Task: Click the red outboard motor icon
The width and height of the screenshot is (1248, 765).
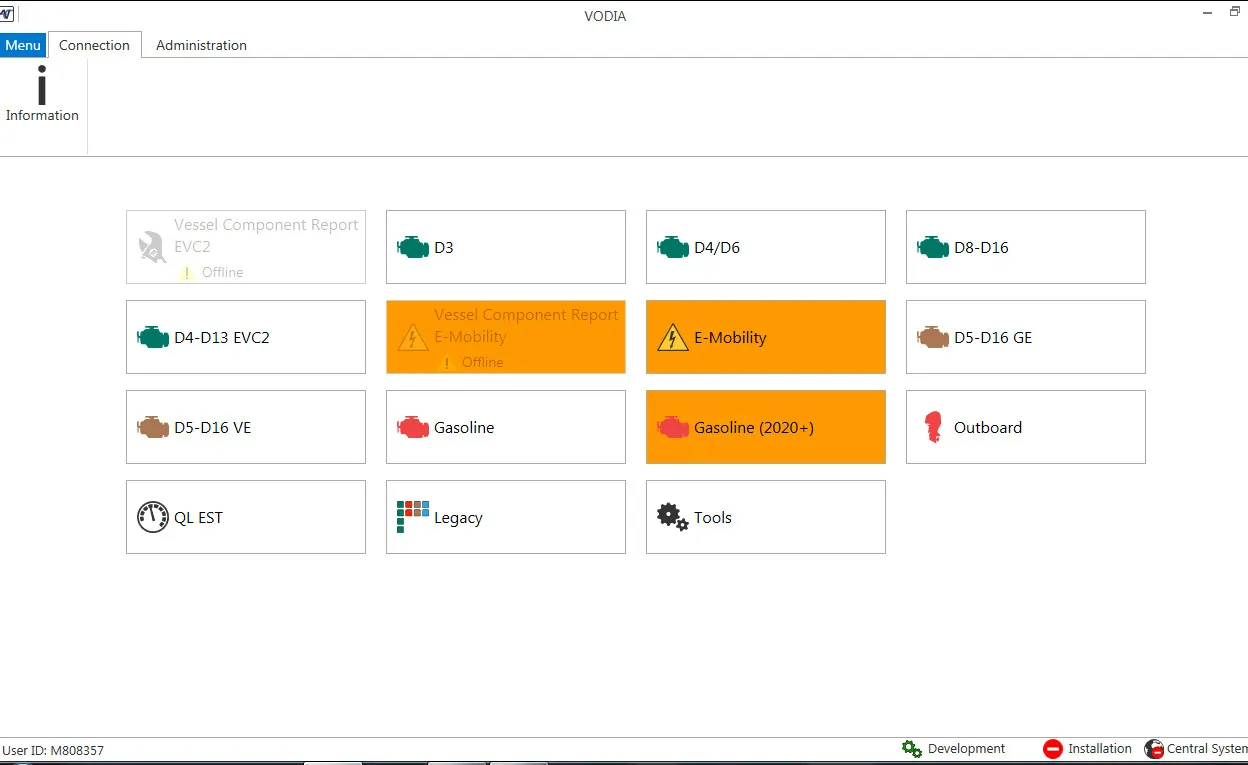Action: tap(933, 427)
